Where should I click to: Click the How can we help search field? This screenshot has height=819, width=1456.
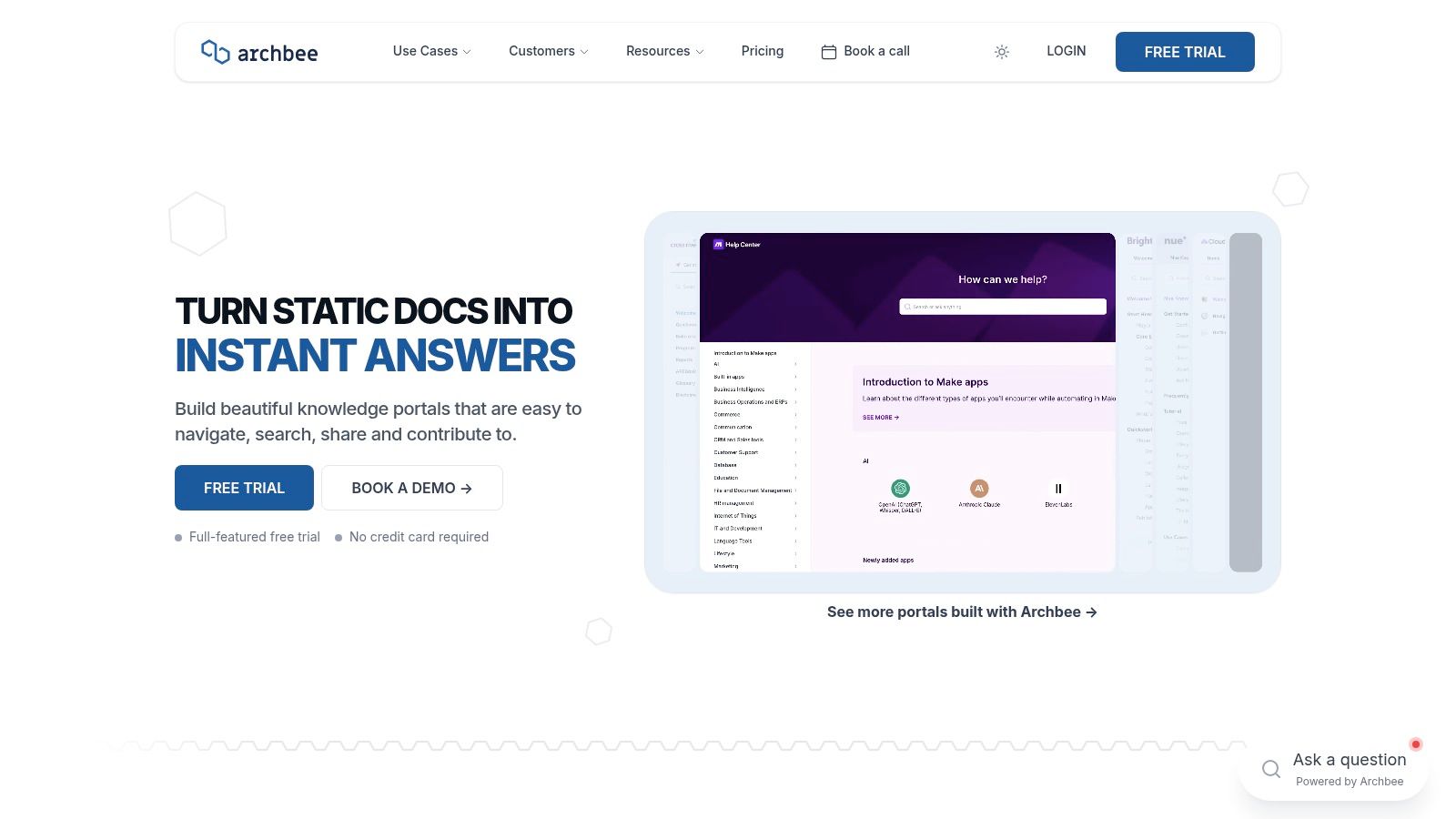point(1003,307)
